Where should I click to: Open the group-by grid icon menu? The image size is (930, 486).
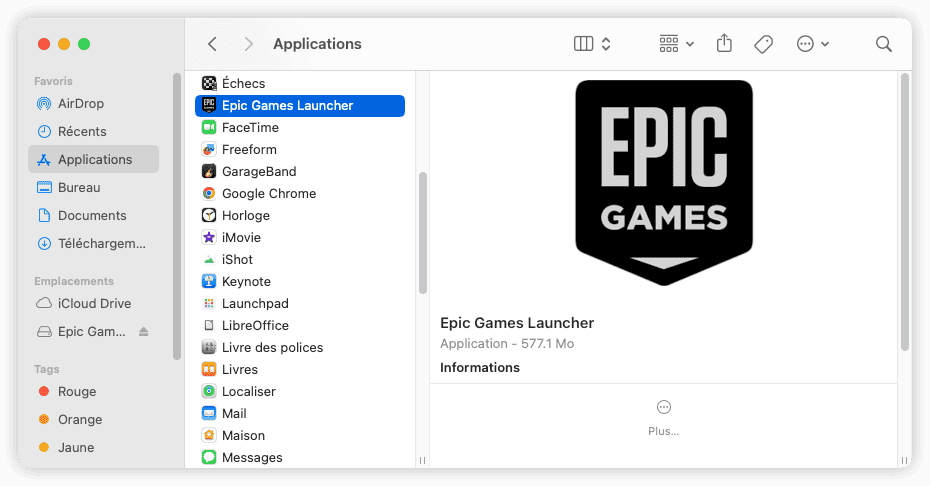[x=676, y=44]
